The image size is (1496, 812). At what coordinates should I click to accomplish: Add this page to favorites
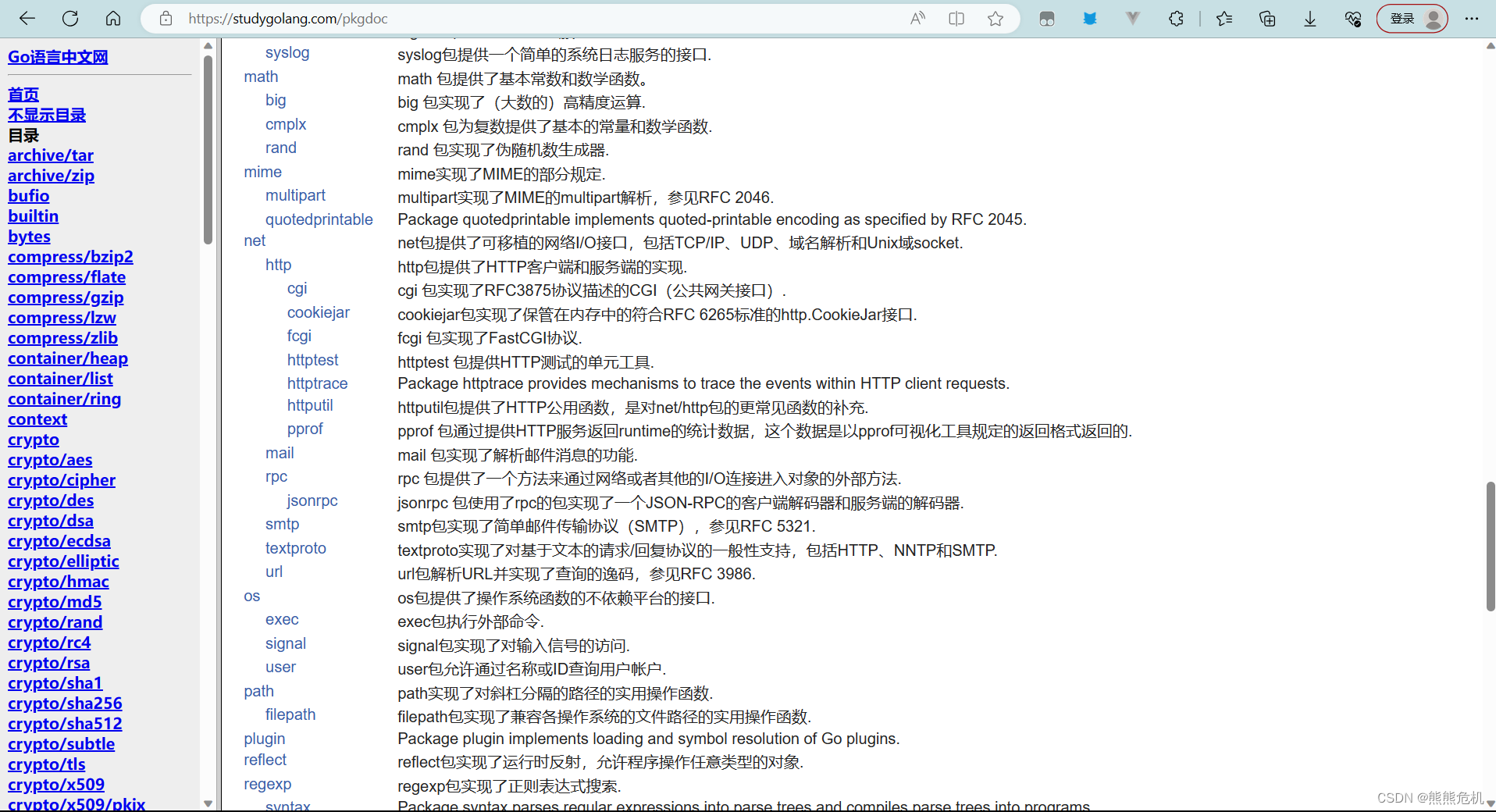click(996, 19)
